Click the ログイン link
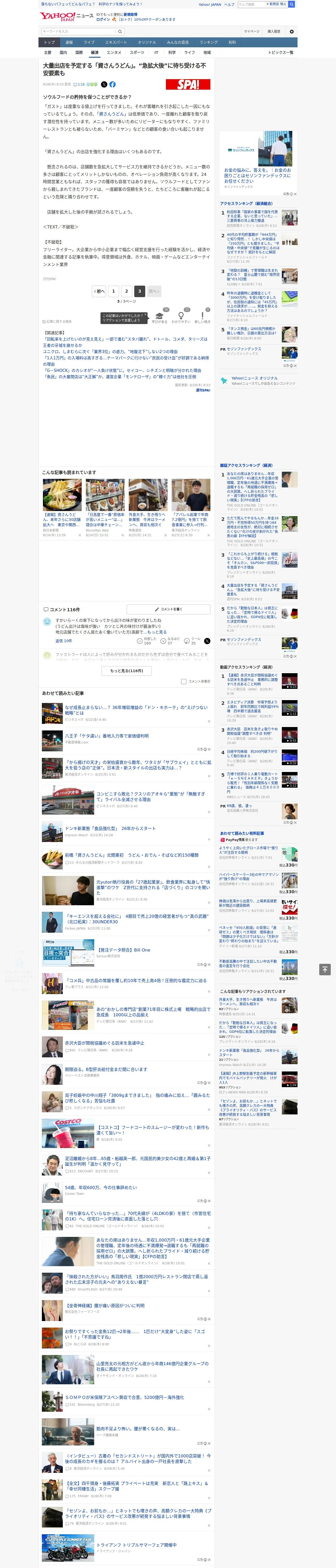The height and width of the screenshot is (1568, 336). (103, 20)
